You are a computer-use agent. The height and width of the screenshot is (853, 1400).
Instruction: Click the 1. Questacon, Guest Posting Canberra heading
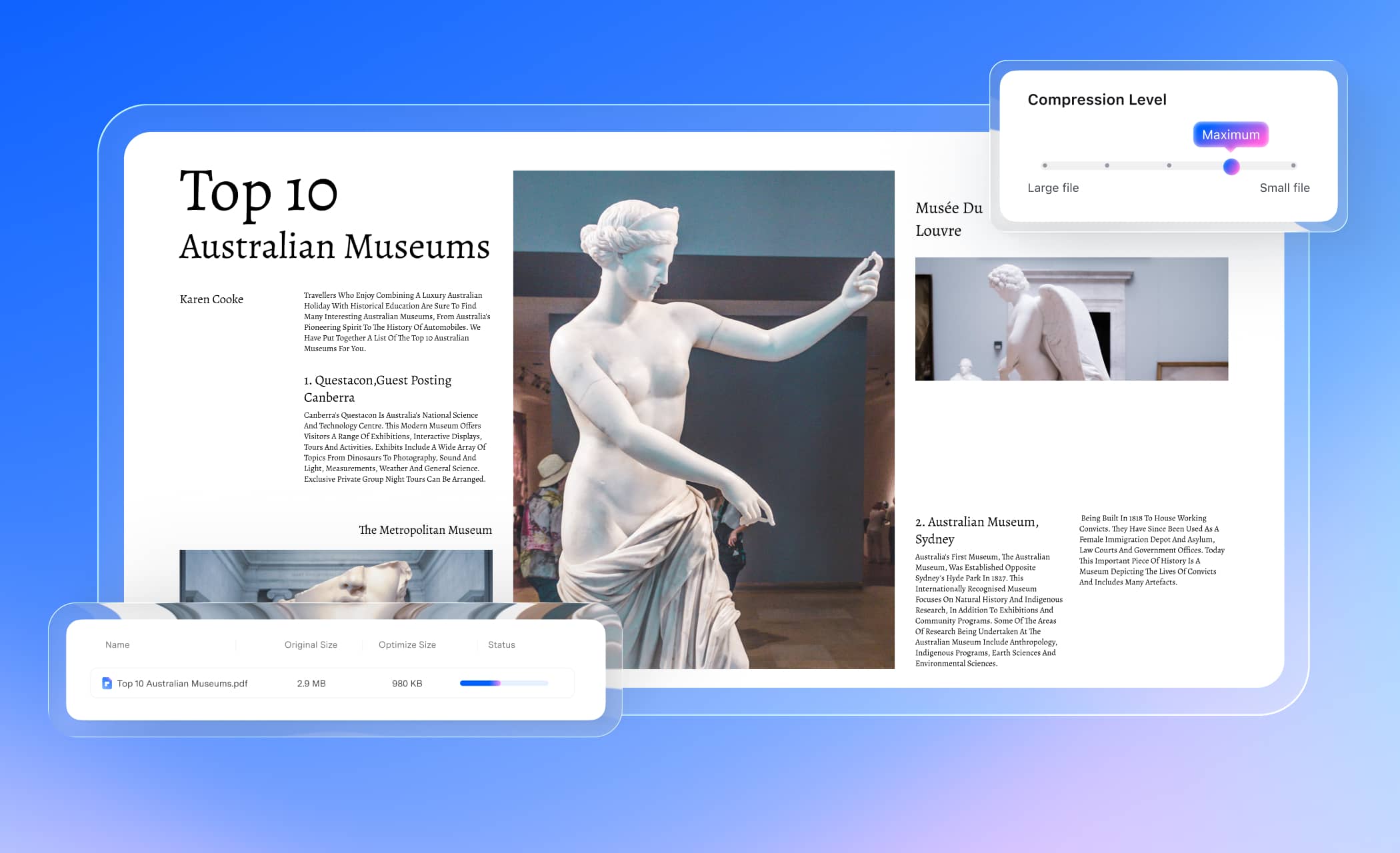tap(377, 389)
